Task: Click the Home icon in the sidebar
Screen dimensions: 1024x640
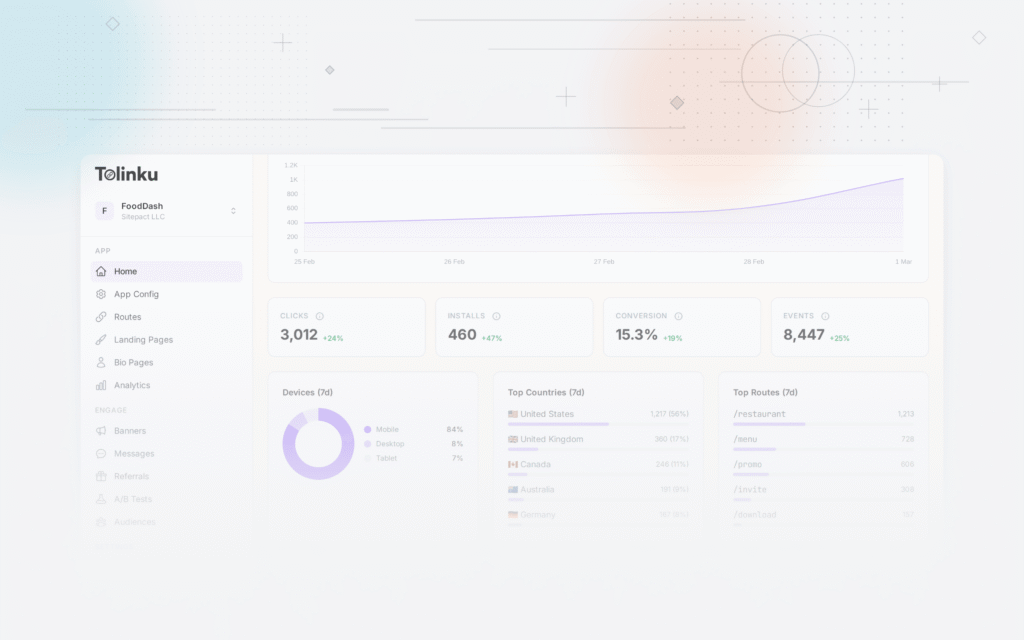Action: 100,271
